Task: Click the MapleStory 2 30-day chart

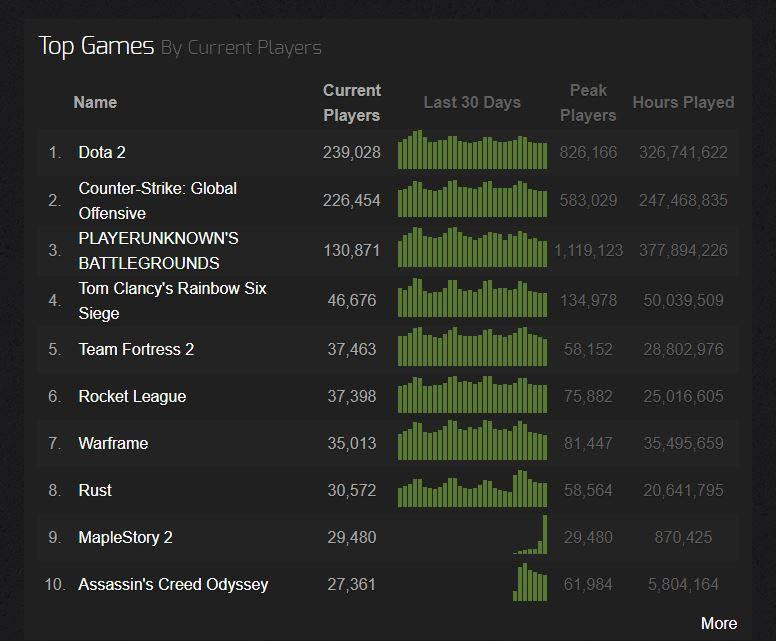Action: coord(530,535)
